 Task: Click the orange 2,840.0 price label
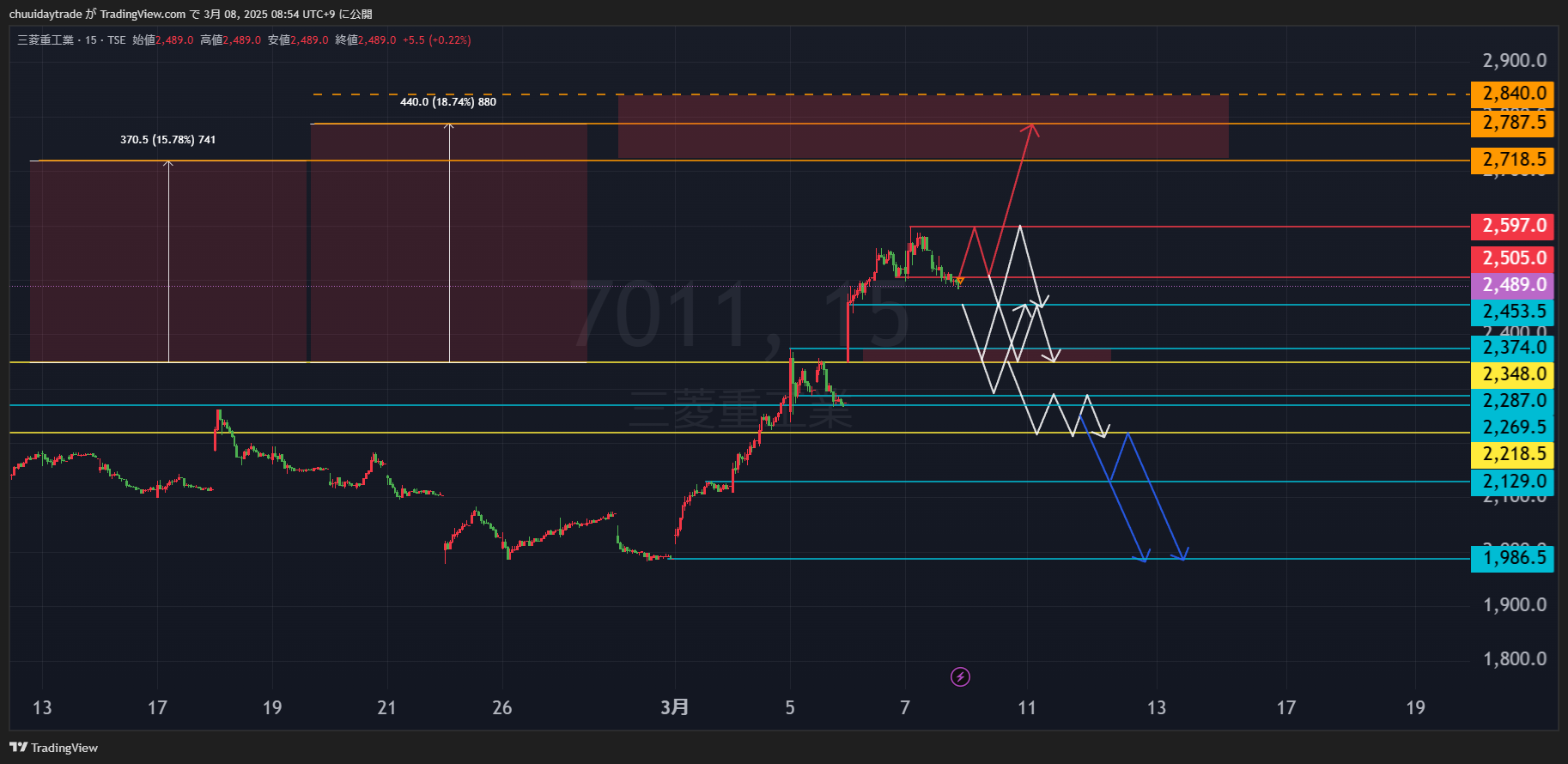pyautogui.click(x=1513, y=94)
